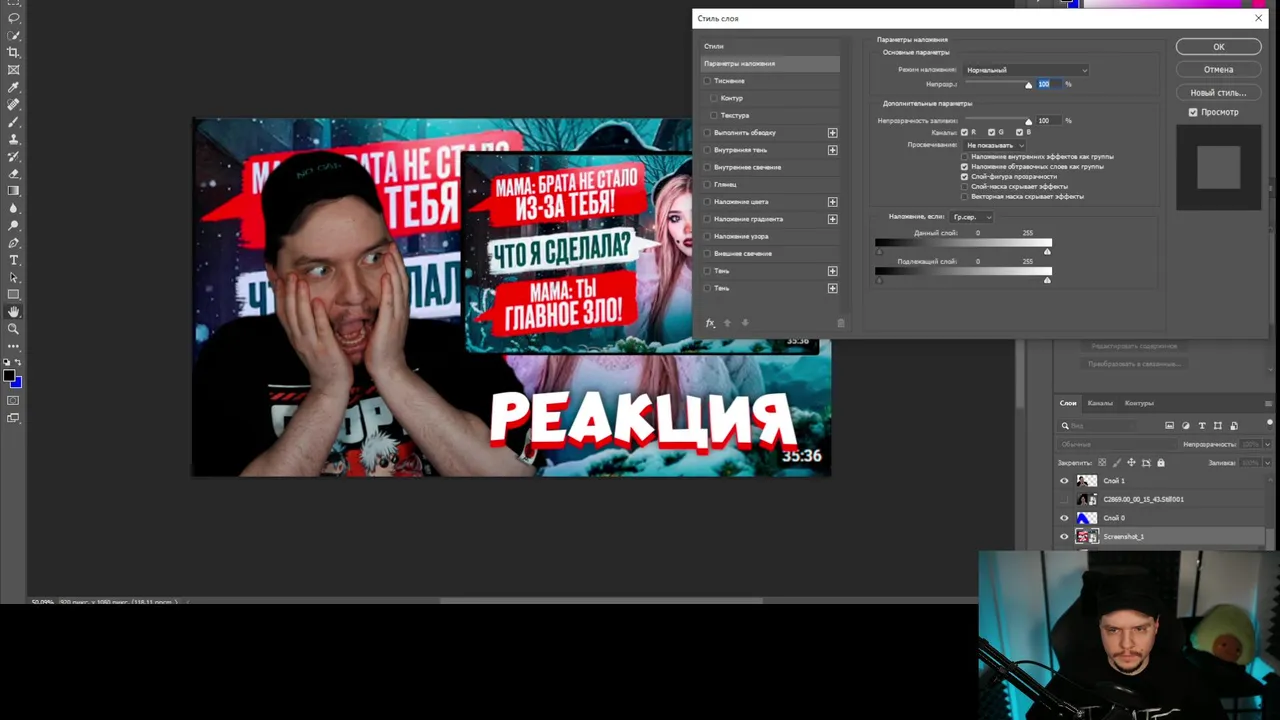Open Просвечивание knockout dropdown
The image size is (1280, 720).
pyautogui.click(x=994, y=145)
